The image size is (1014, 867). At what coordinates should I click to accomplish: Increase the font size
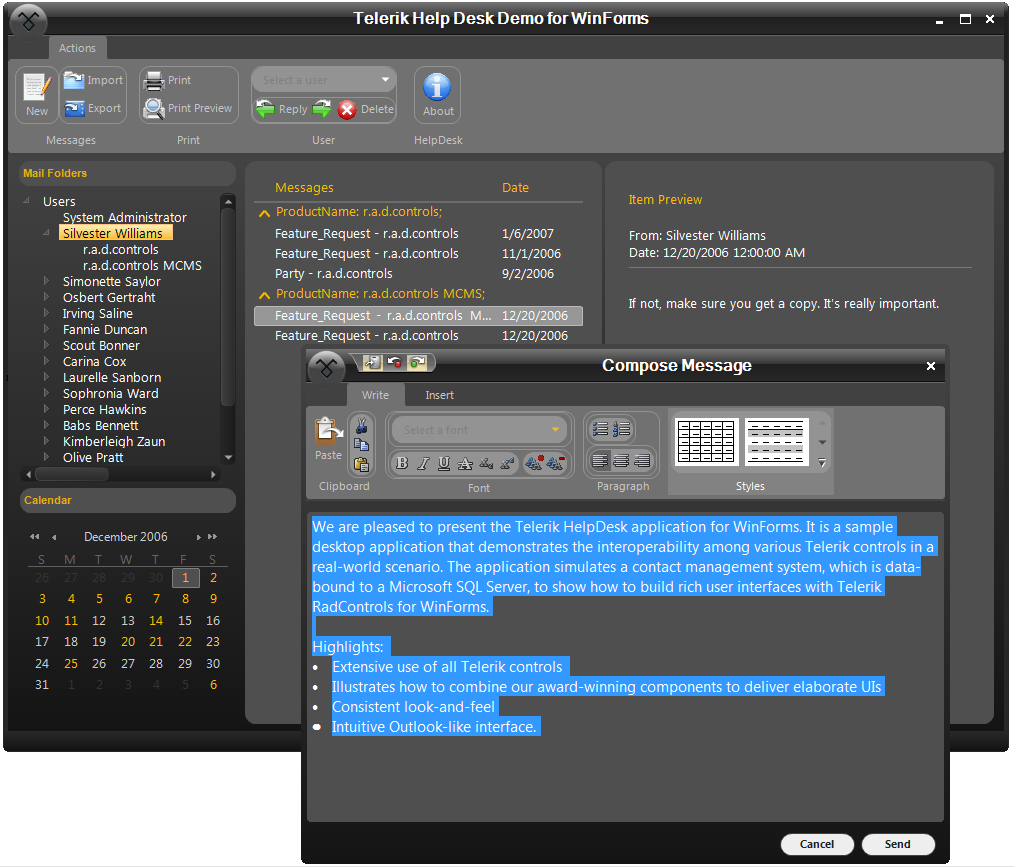(x=534, y=463)
